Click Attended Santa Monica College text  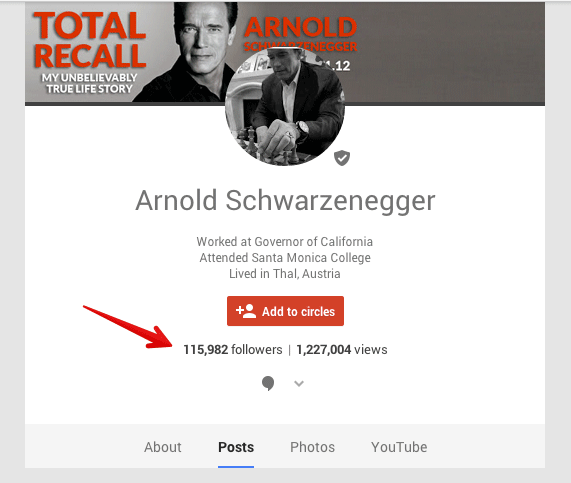pyautogui.click(x=285, y=258)
